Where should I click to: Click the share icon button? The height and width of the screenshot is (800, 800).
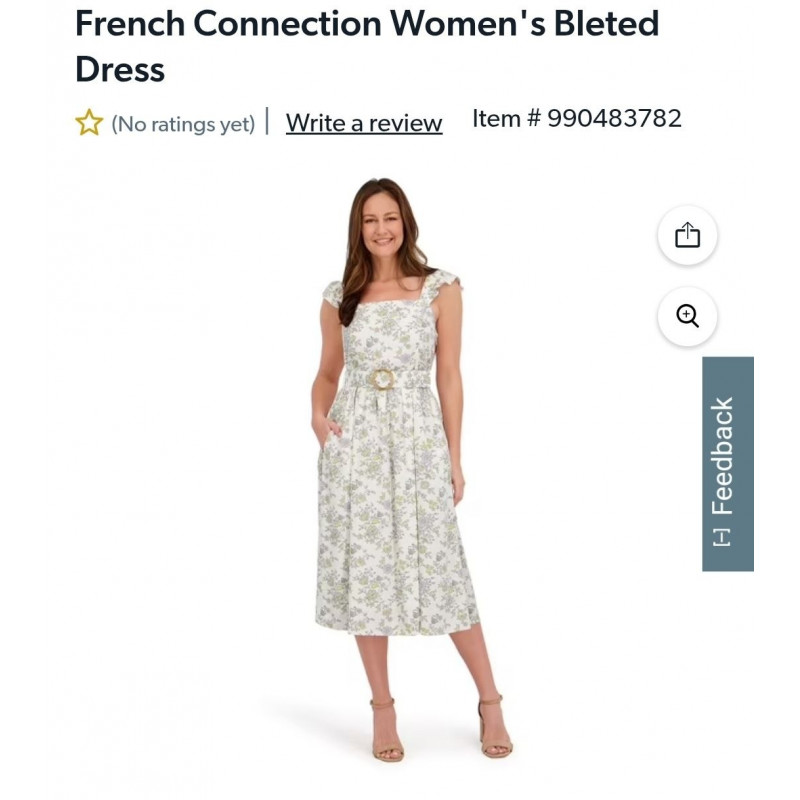687,236
